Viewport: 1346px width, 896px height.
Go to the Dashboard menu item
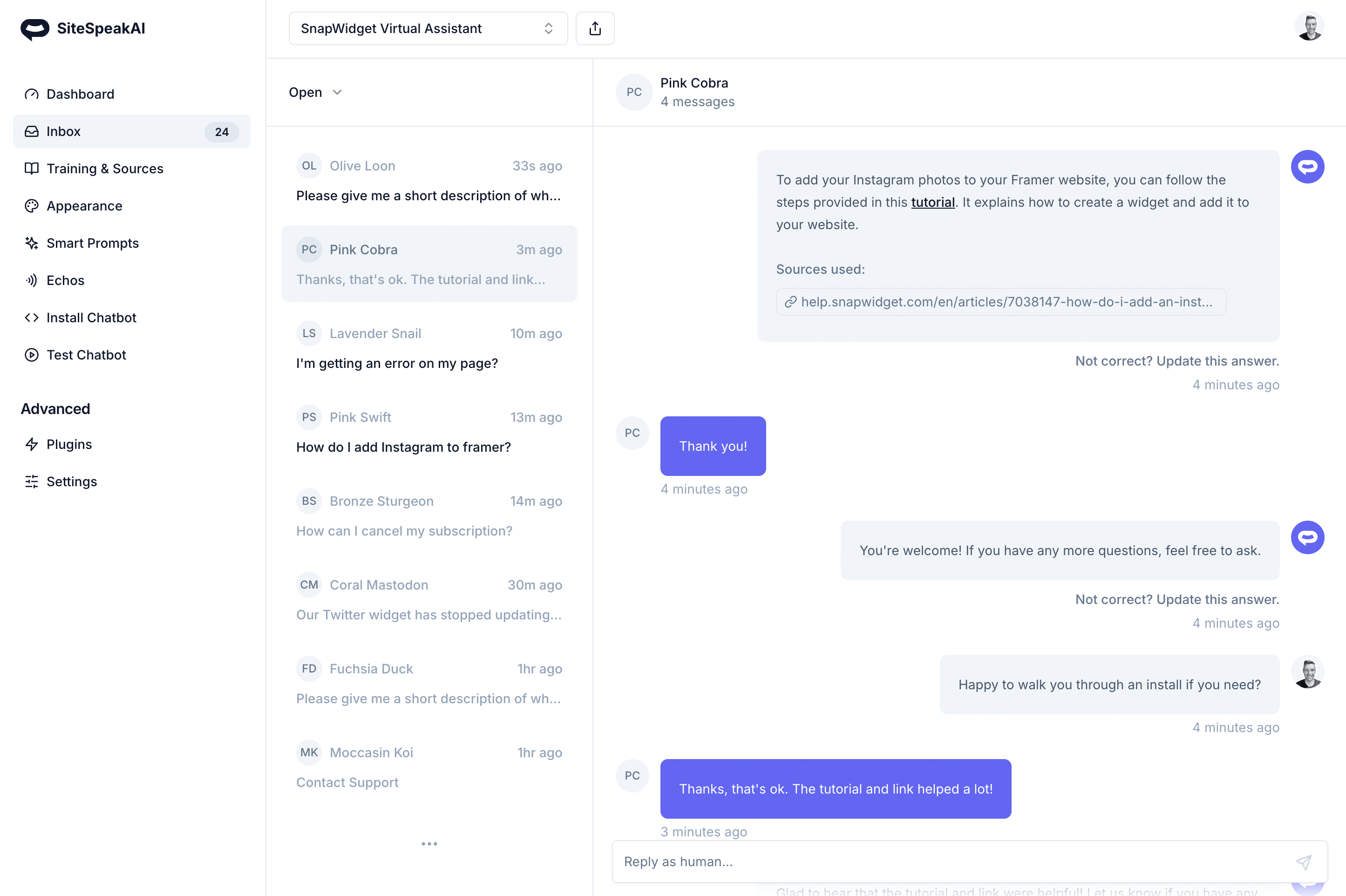click(x=80, y=94)
